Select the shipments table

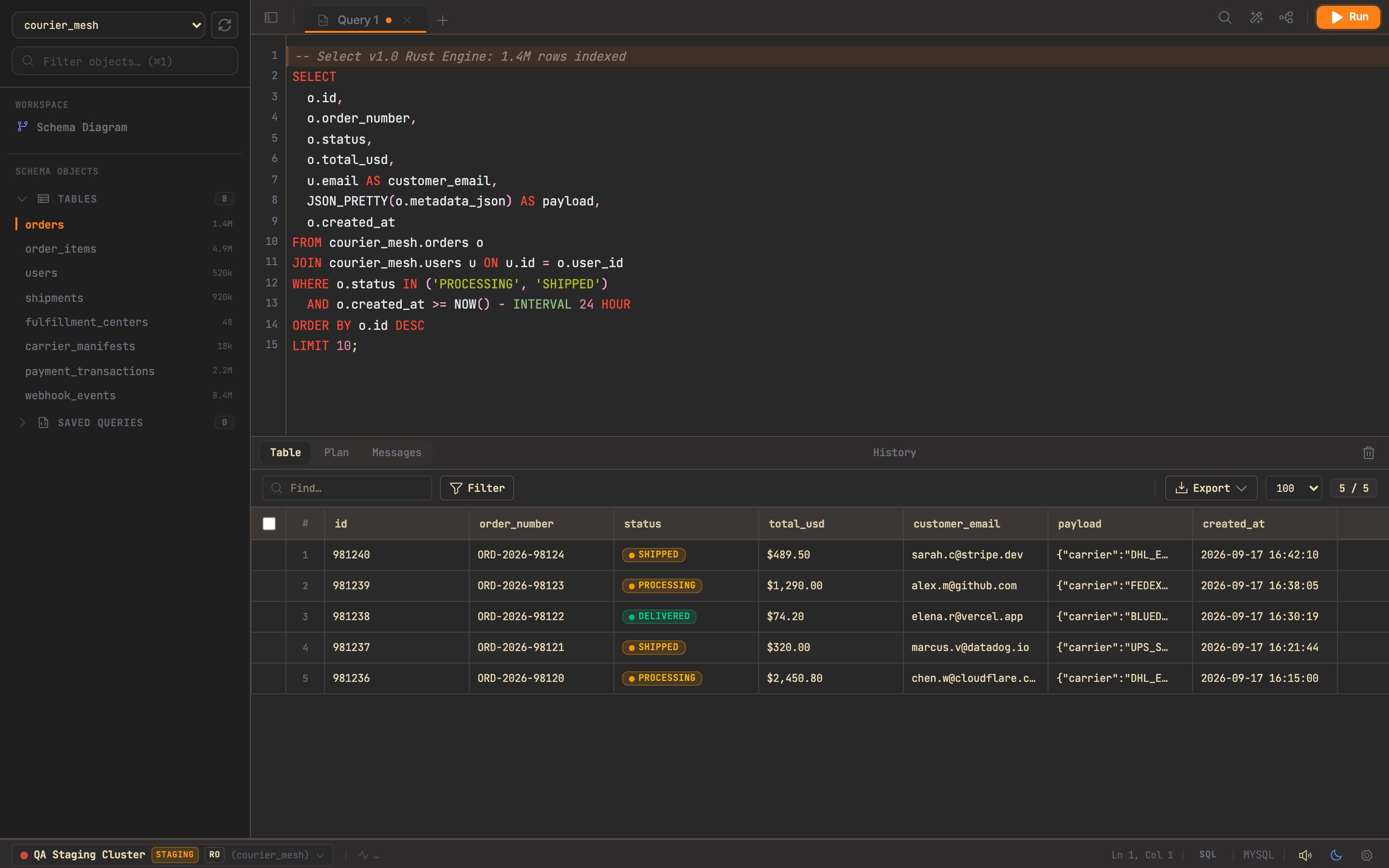pyautogui.click(x=125, y=298)
